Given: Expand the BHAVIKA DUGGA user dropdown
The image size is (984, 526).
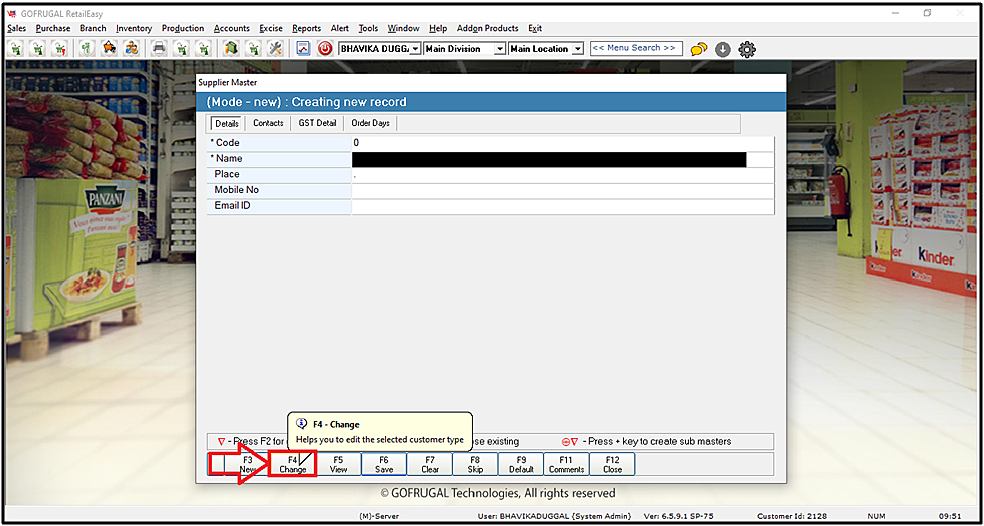Looking at the screenshot, I should (x=415, y=49).
